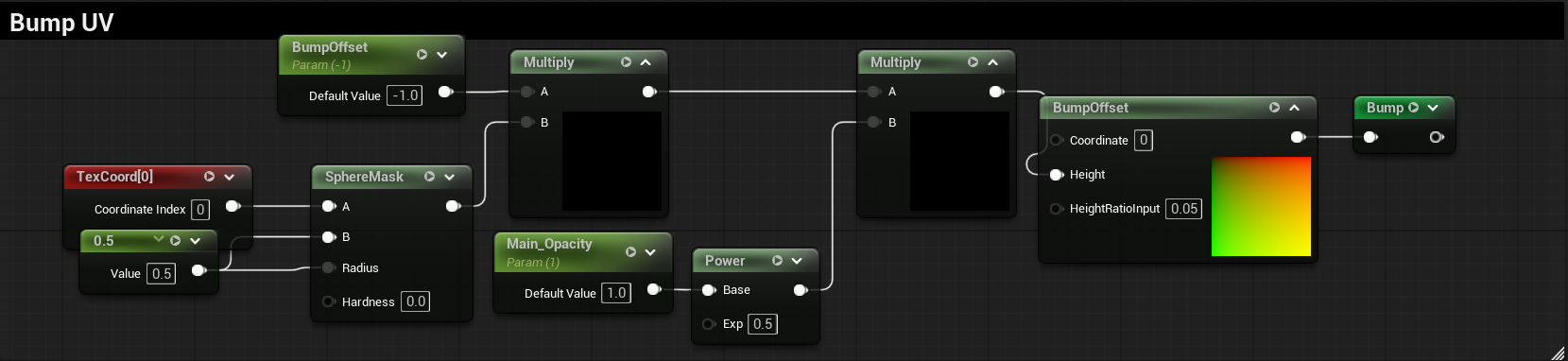Edit SphereMask Hardness 0.0 field
Image resolution: width=1568 pixels, height=361 pixels.
pyautogui.click(x=416, y=301)
